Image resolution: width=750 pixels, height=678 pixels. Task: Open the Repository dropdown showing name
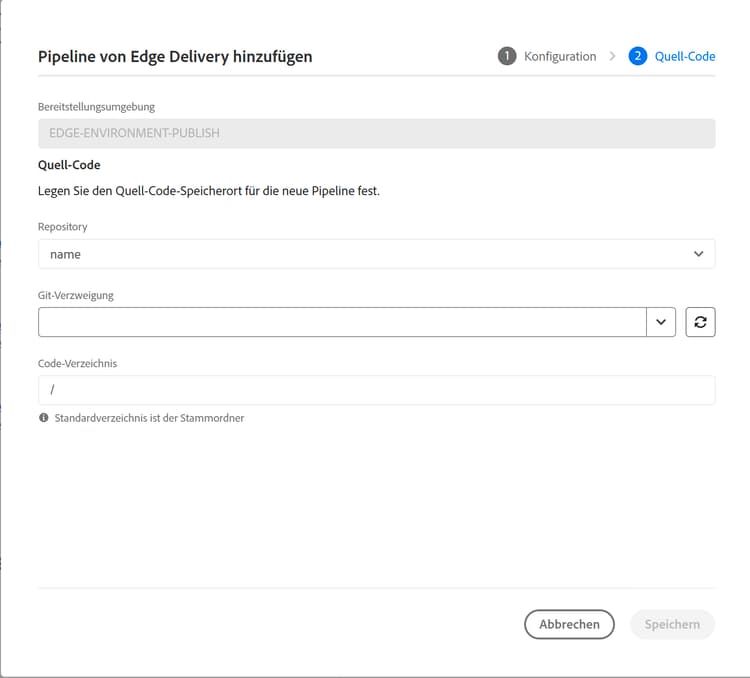click(377, 254)
